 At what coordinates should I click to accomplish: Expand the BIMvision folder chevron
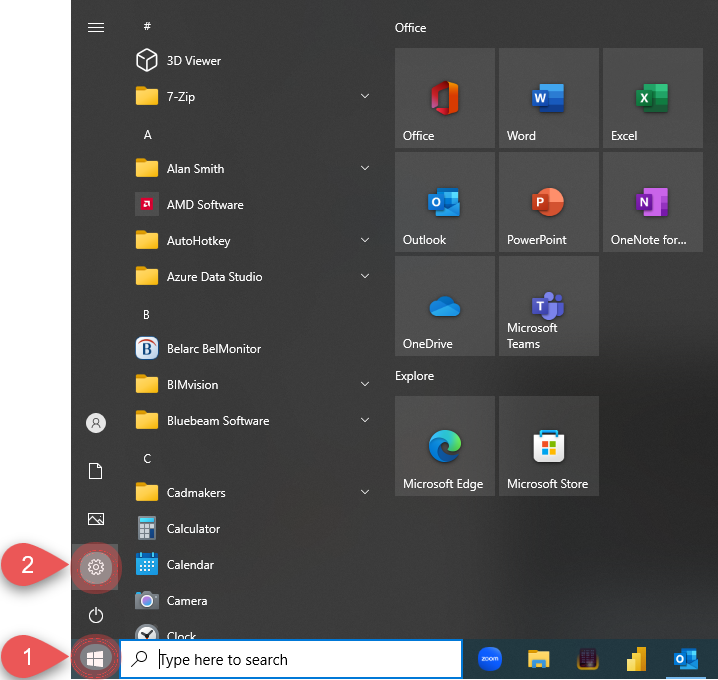[365, 384]
